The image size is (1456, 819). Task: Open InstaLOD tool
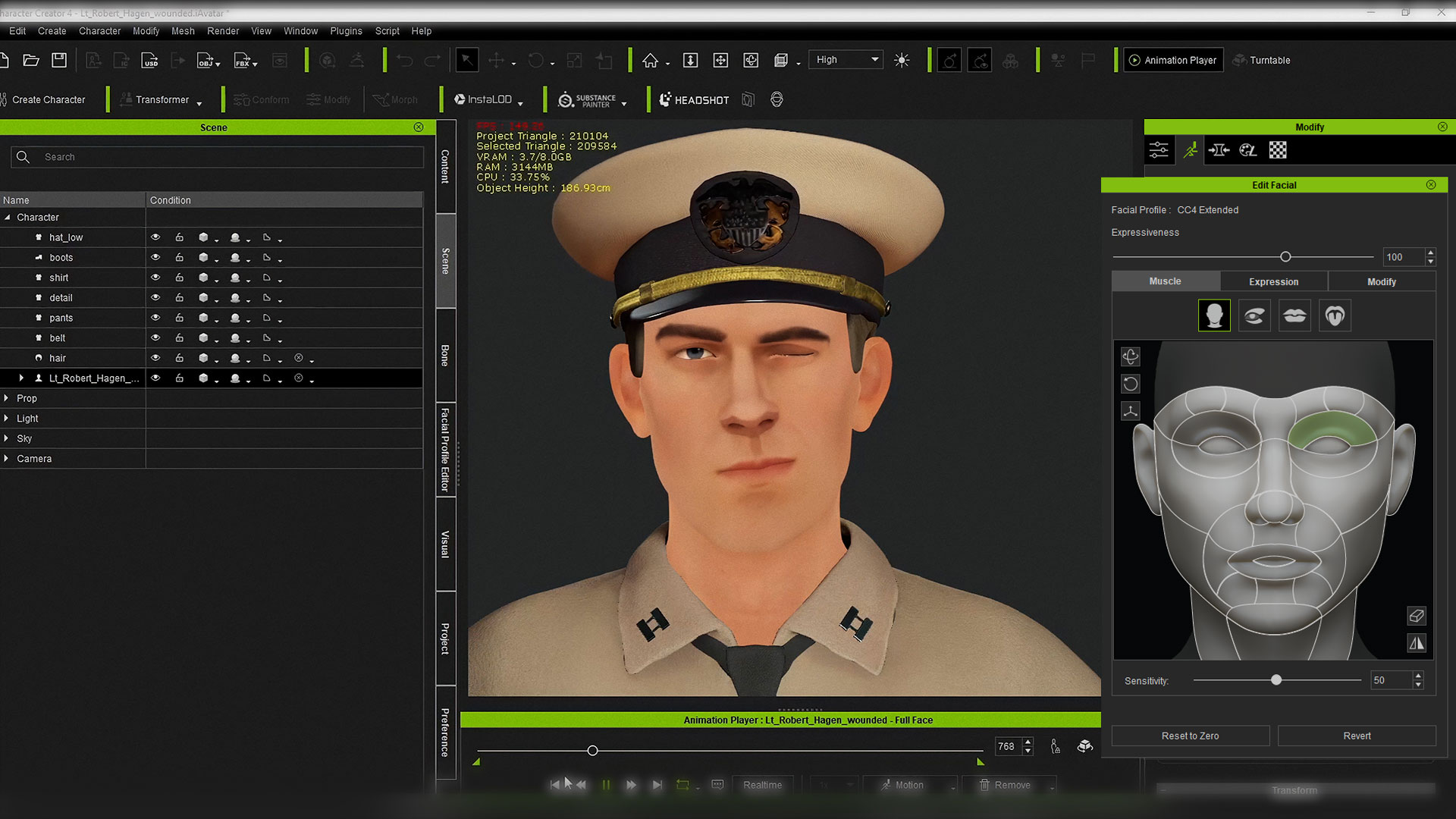pos(483,99)
